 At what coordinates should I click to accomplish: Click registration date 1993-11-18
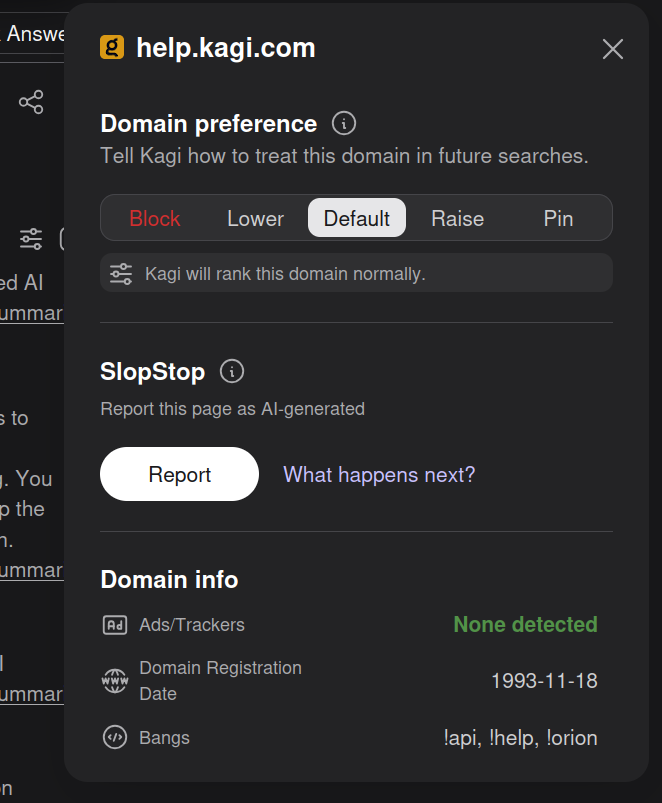545,681
